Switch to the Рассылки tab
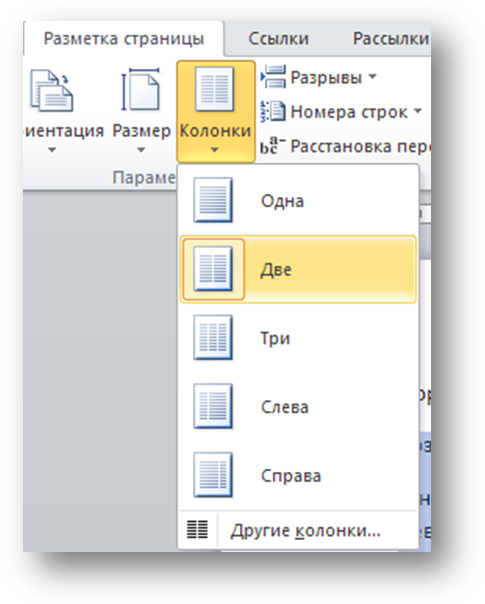Screen dimensions: 485x604 click(x=391, y=39)
